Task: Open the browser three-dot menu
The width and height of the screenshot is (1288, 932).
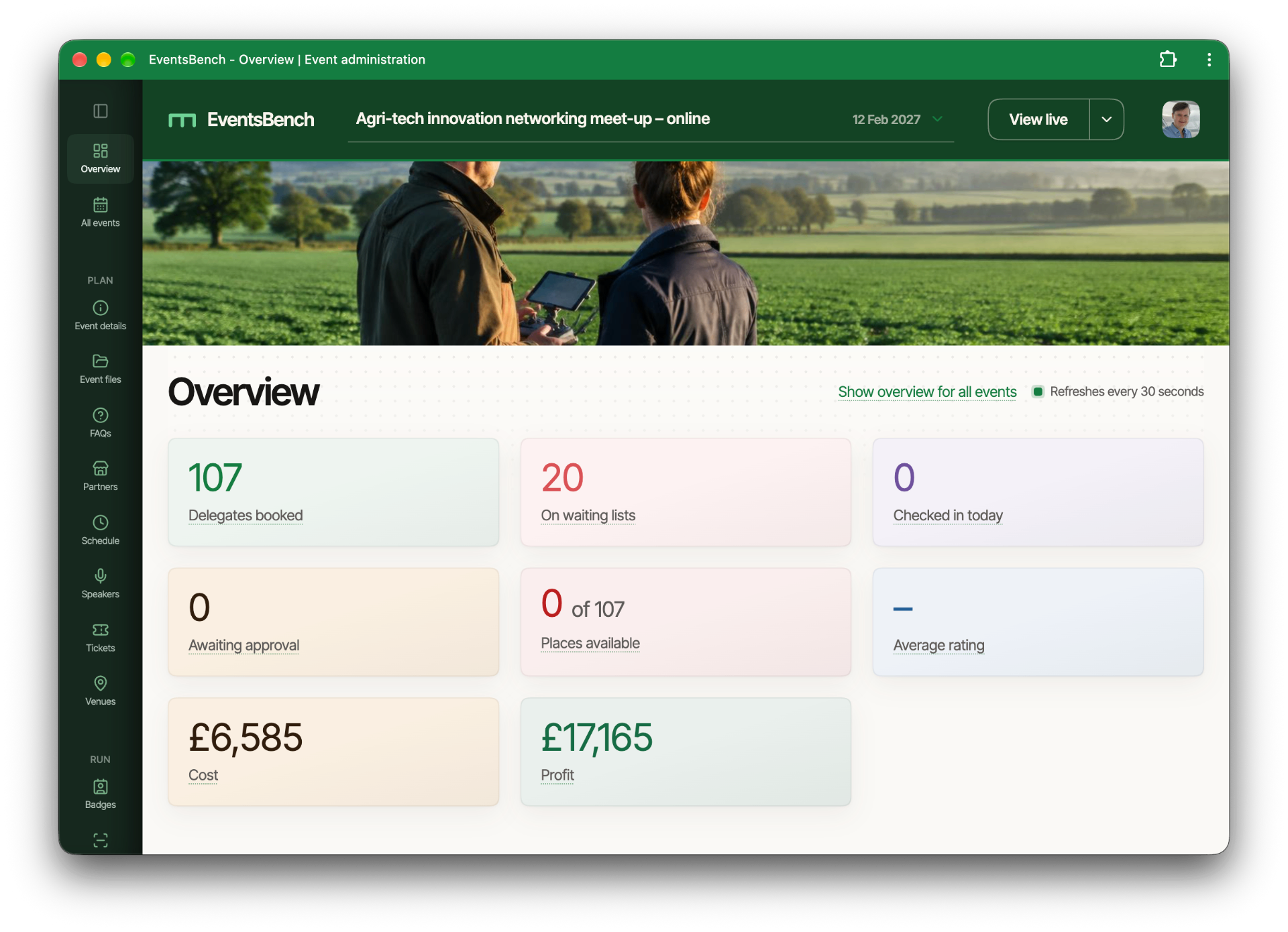Action: coord(1209,60)
